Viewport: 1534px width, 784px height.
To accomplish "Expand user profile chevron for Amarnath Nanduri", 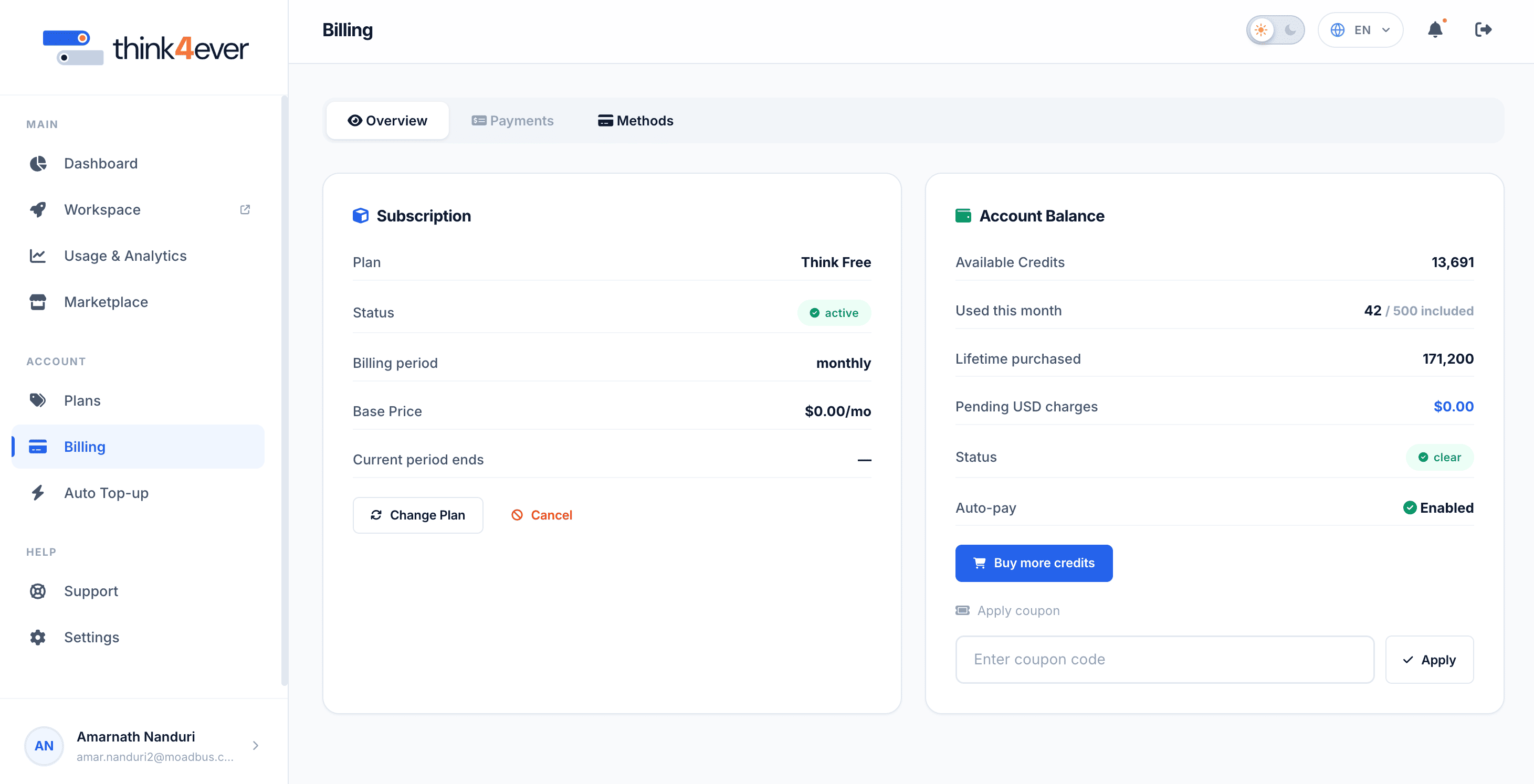I will pos(256,745).
